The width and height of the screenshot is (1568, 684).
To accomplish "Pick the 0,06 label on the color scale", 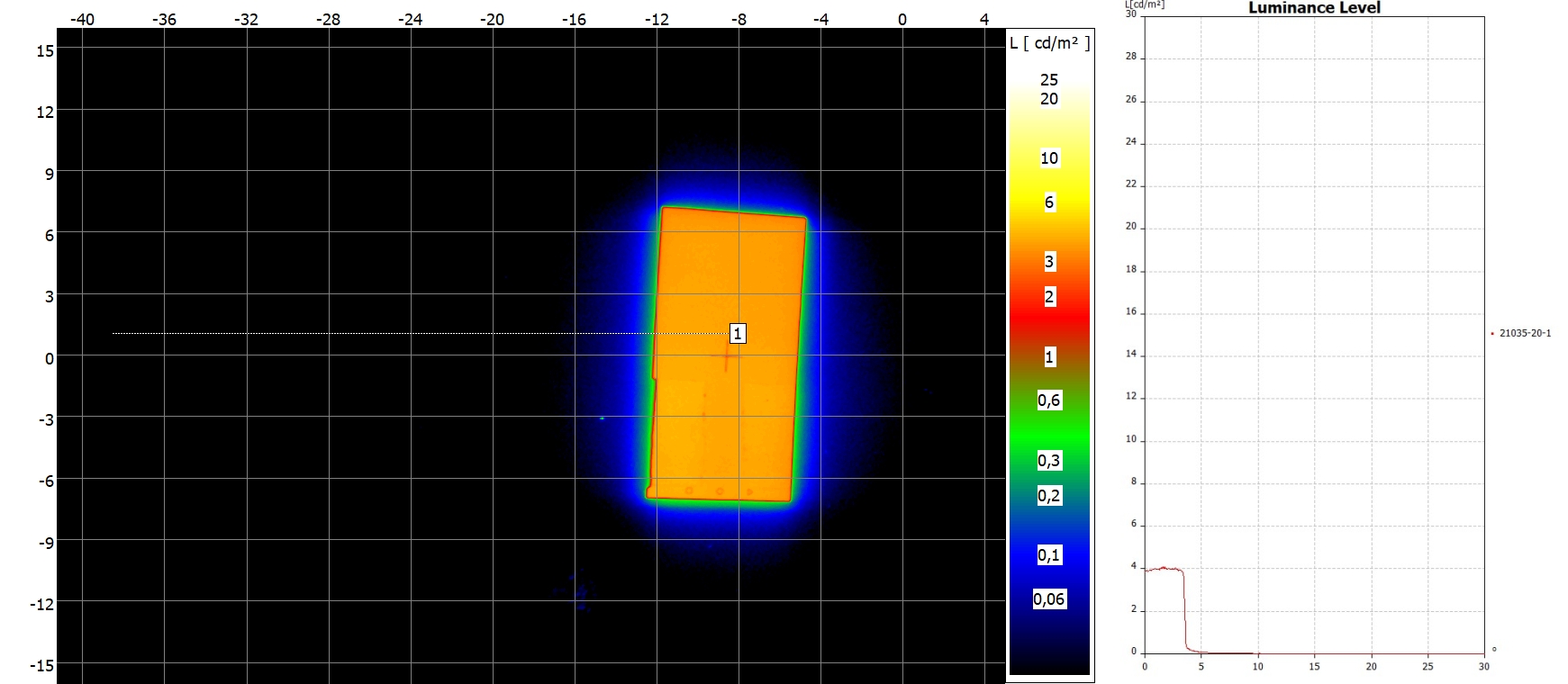I will coord(1049,599).
